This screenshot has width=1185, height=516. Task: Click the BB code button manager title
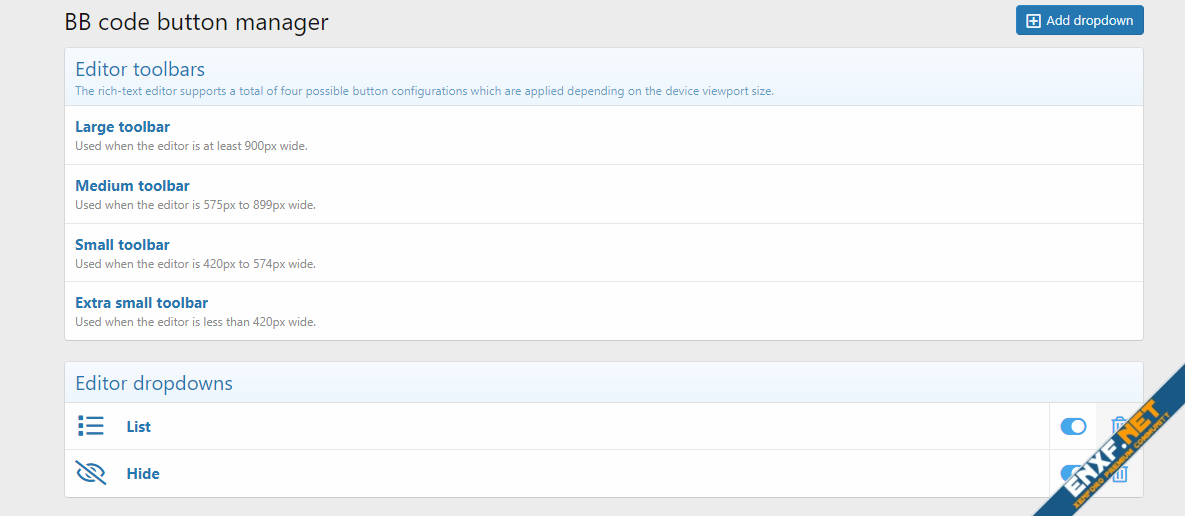pos(196,21)
